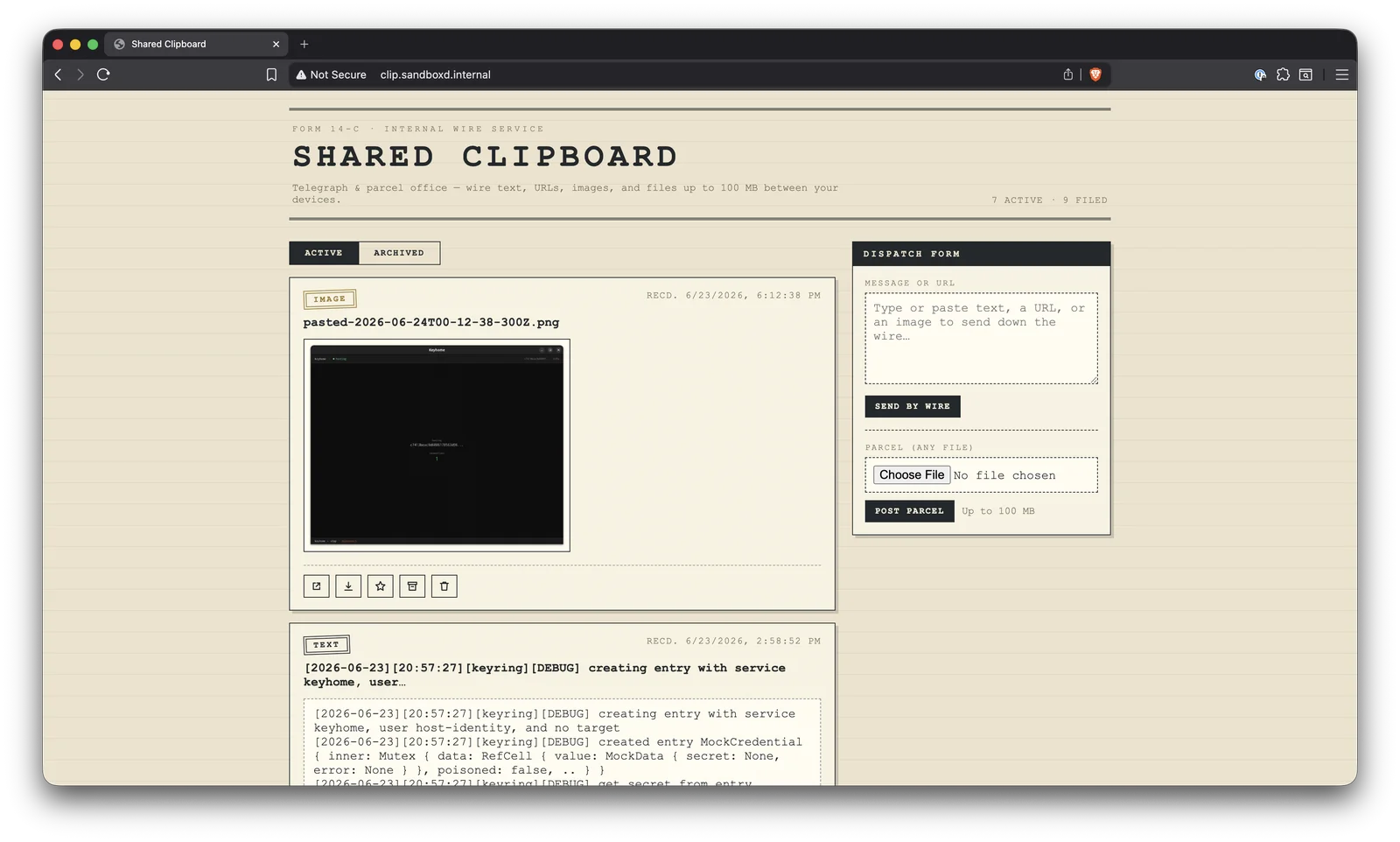Click the keyring DEBUG entry title
The height and width of the screenshot is (842, 1400).
point(544,675)
